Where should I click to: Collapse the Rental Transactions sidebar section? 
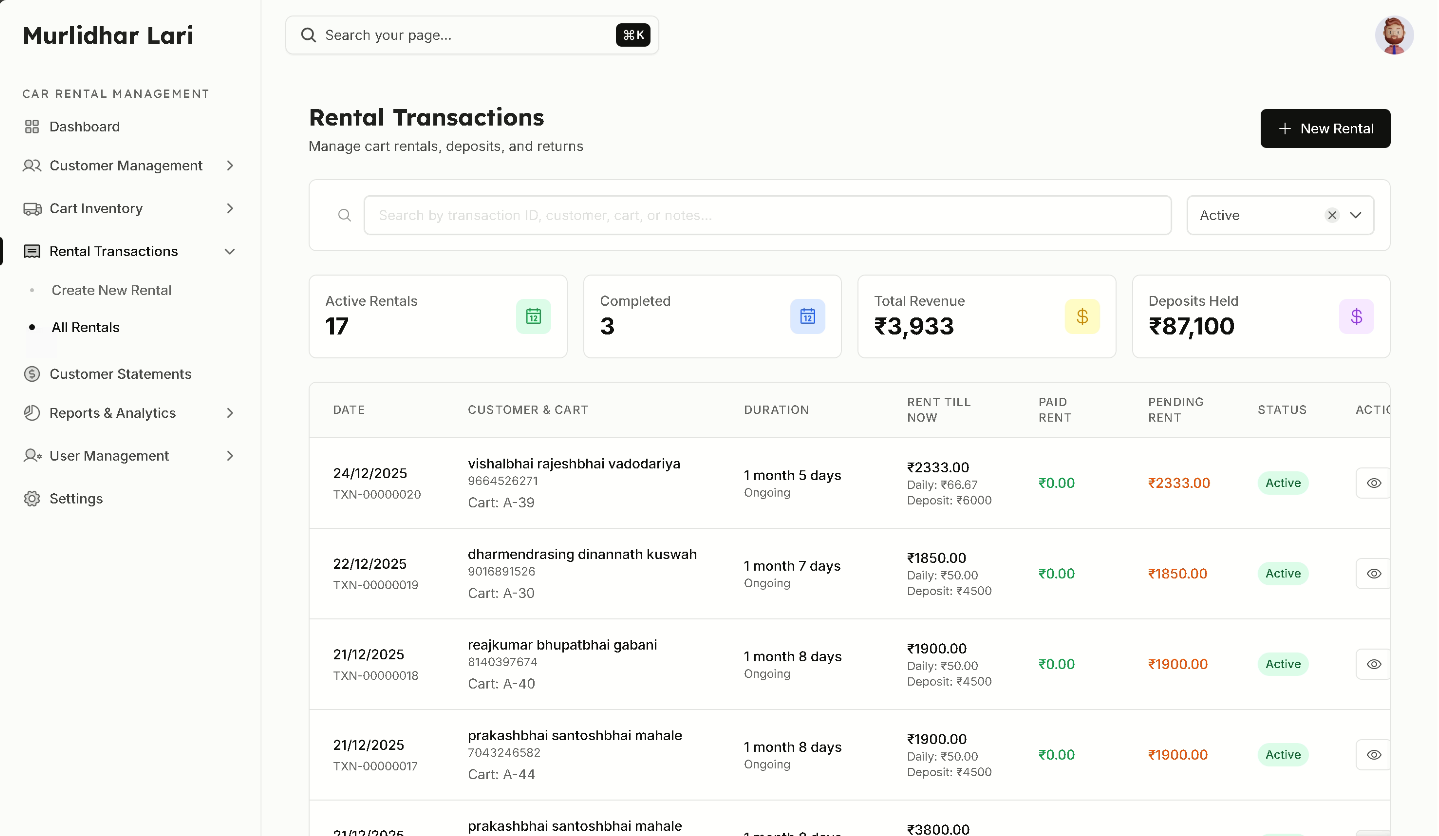pyautogui.click(x=231, y=251)
